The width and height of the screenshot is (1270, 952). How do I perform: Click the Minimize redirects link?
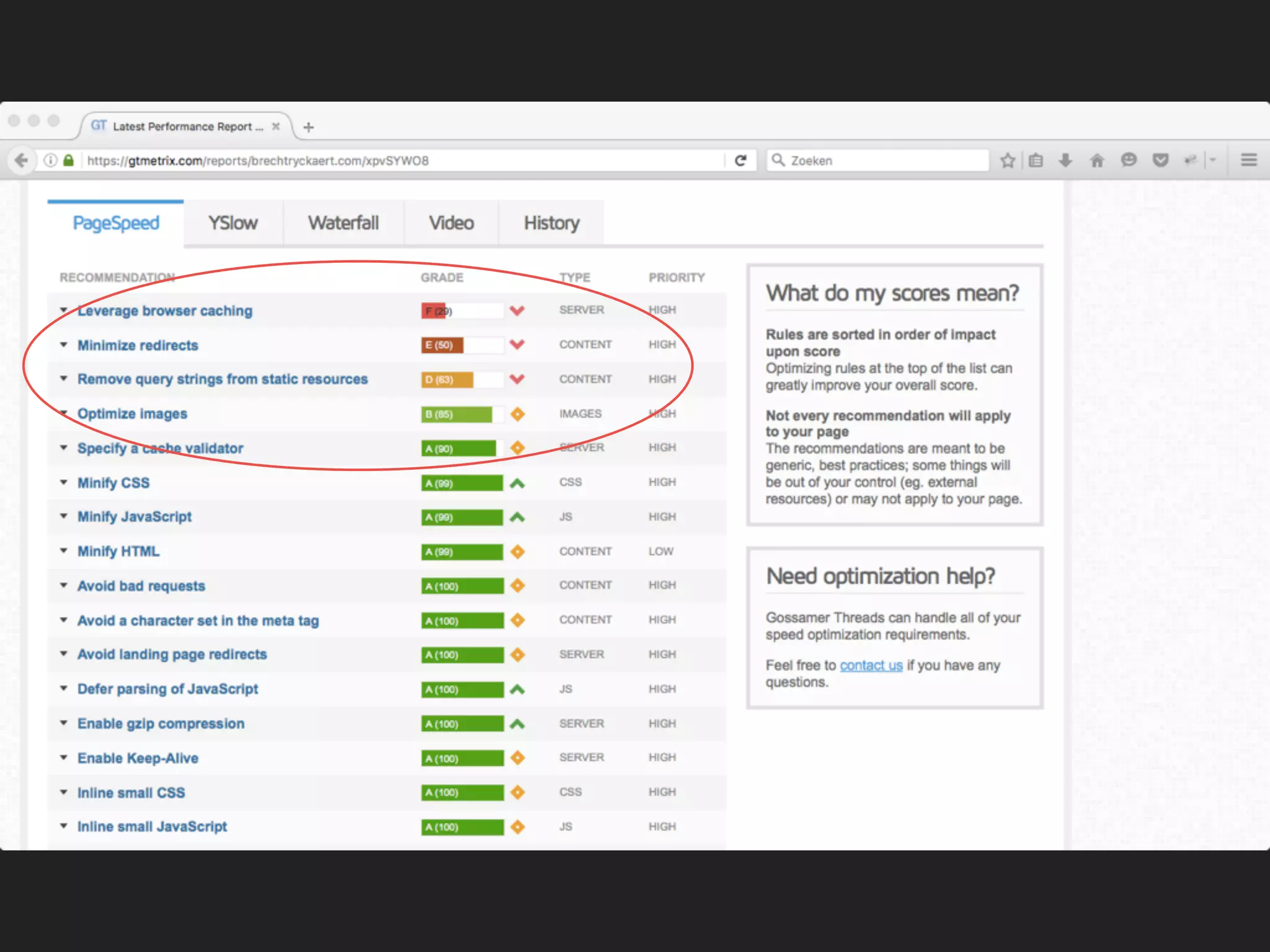(x=138, y=345)
